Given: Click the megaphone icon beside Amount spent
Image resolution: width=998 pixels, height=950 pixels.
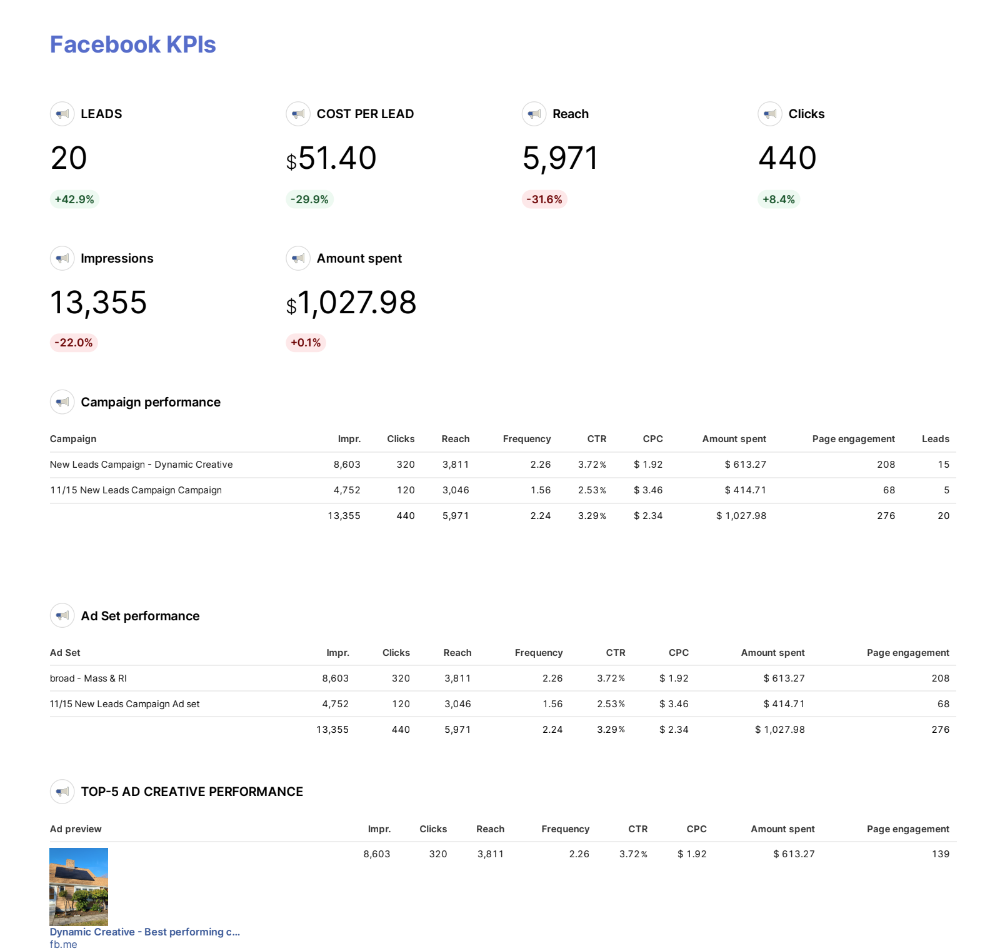Looking at the screenshot, I should [x=298, y=258].
